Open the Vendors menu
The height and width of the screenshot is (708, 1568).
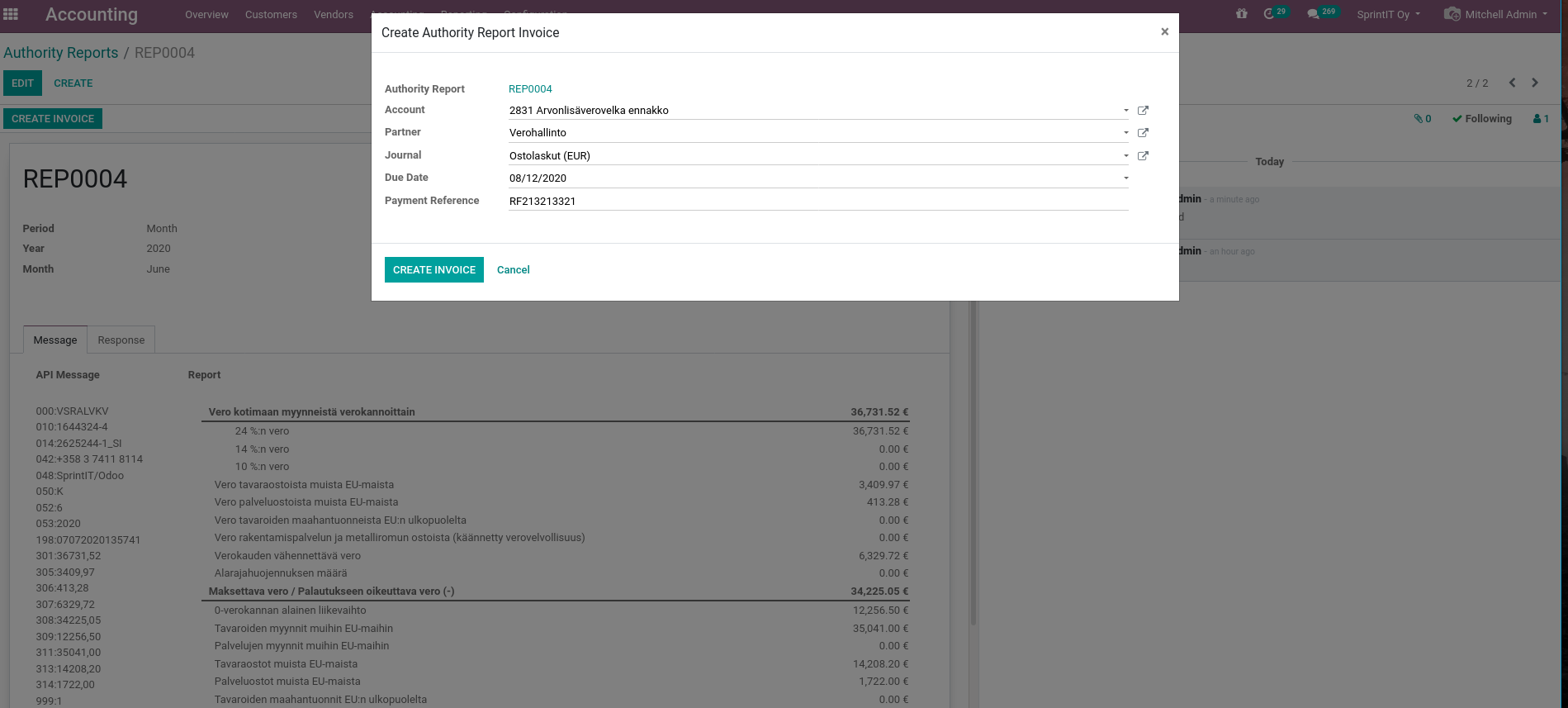point(334,14)
